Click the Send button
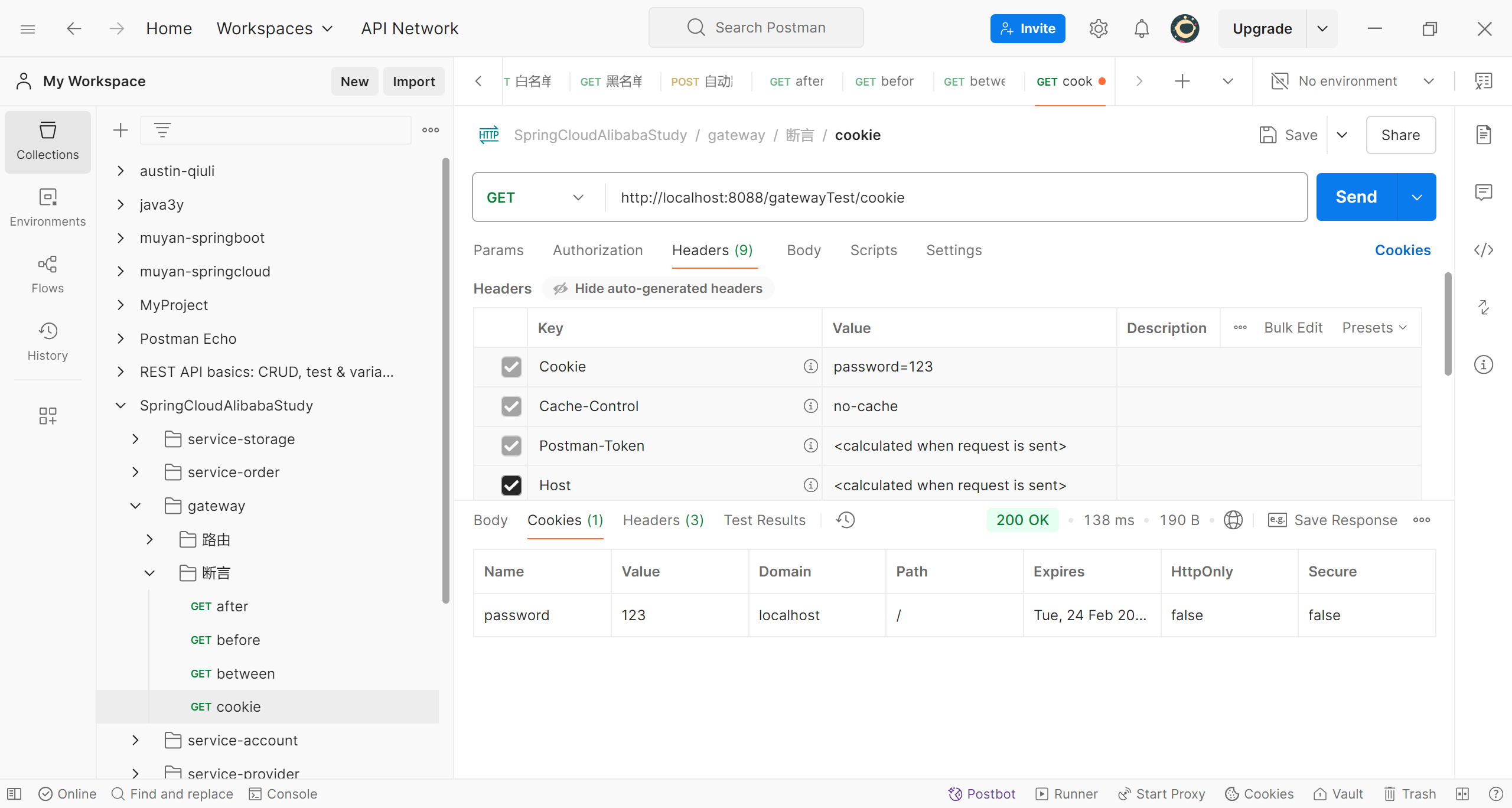The width and height of the screenshot is (1512, 808). (x=1356, y=197)
